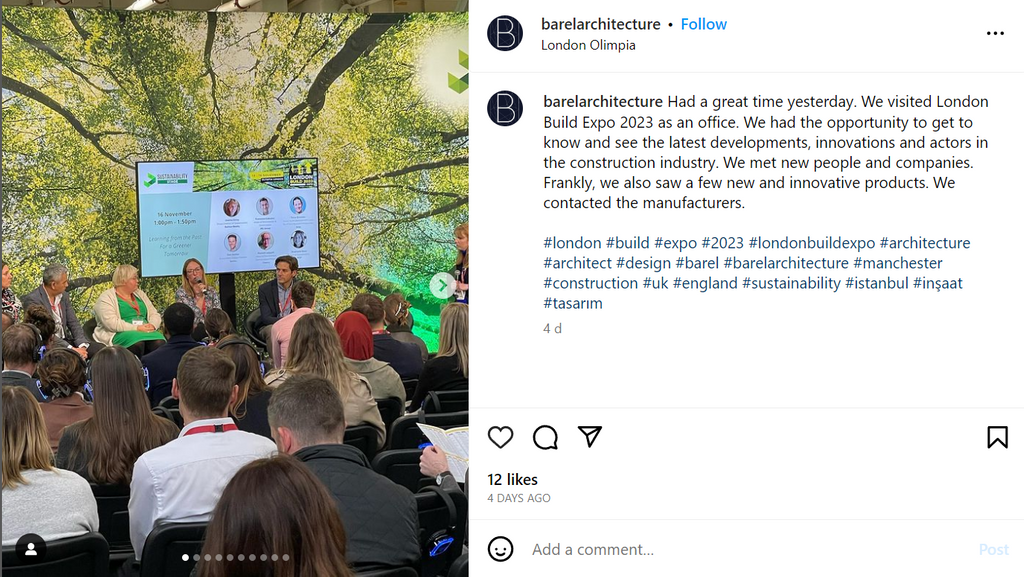View the 12 likes list

(513, 480)
